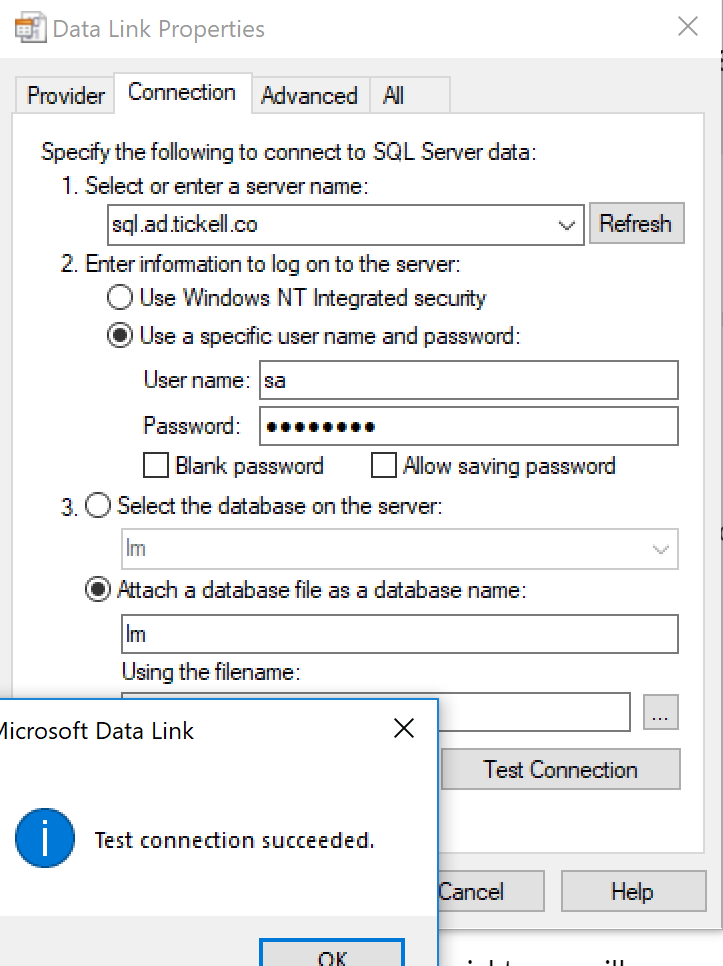
Task: Click the blue information icon in dialog
Action: [45, 838]
